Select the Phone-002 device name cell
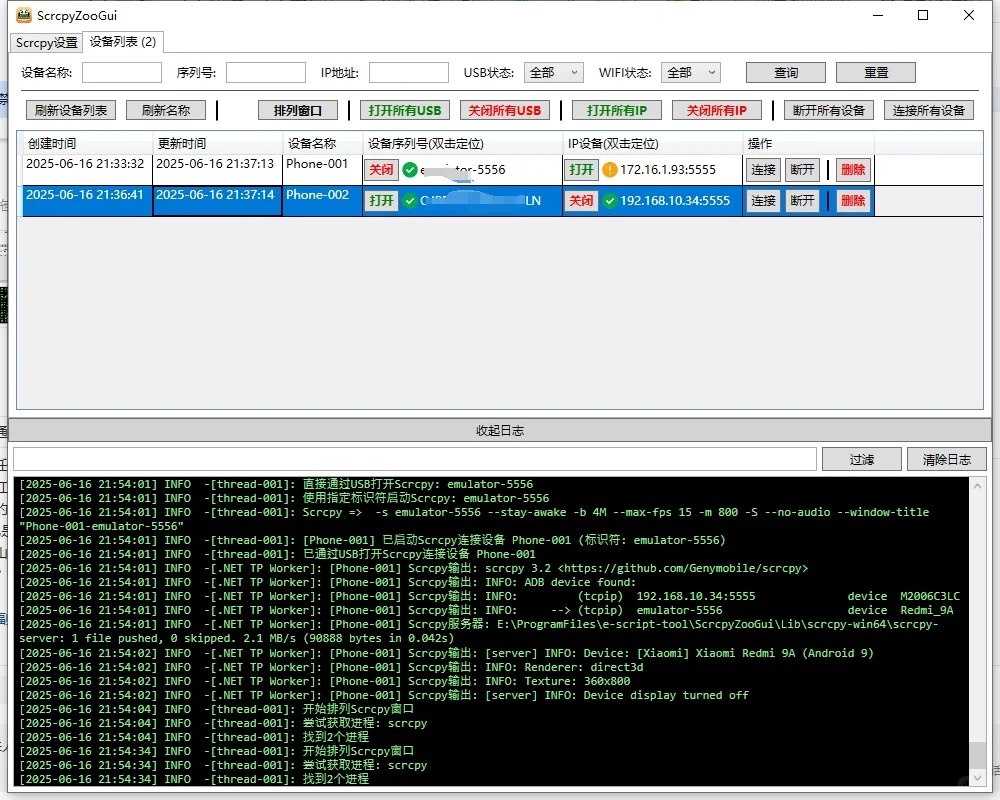 coord(323,200)
